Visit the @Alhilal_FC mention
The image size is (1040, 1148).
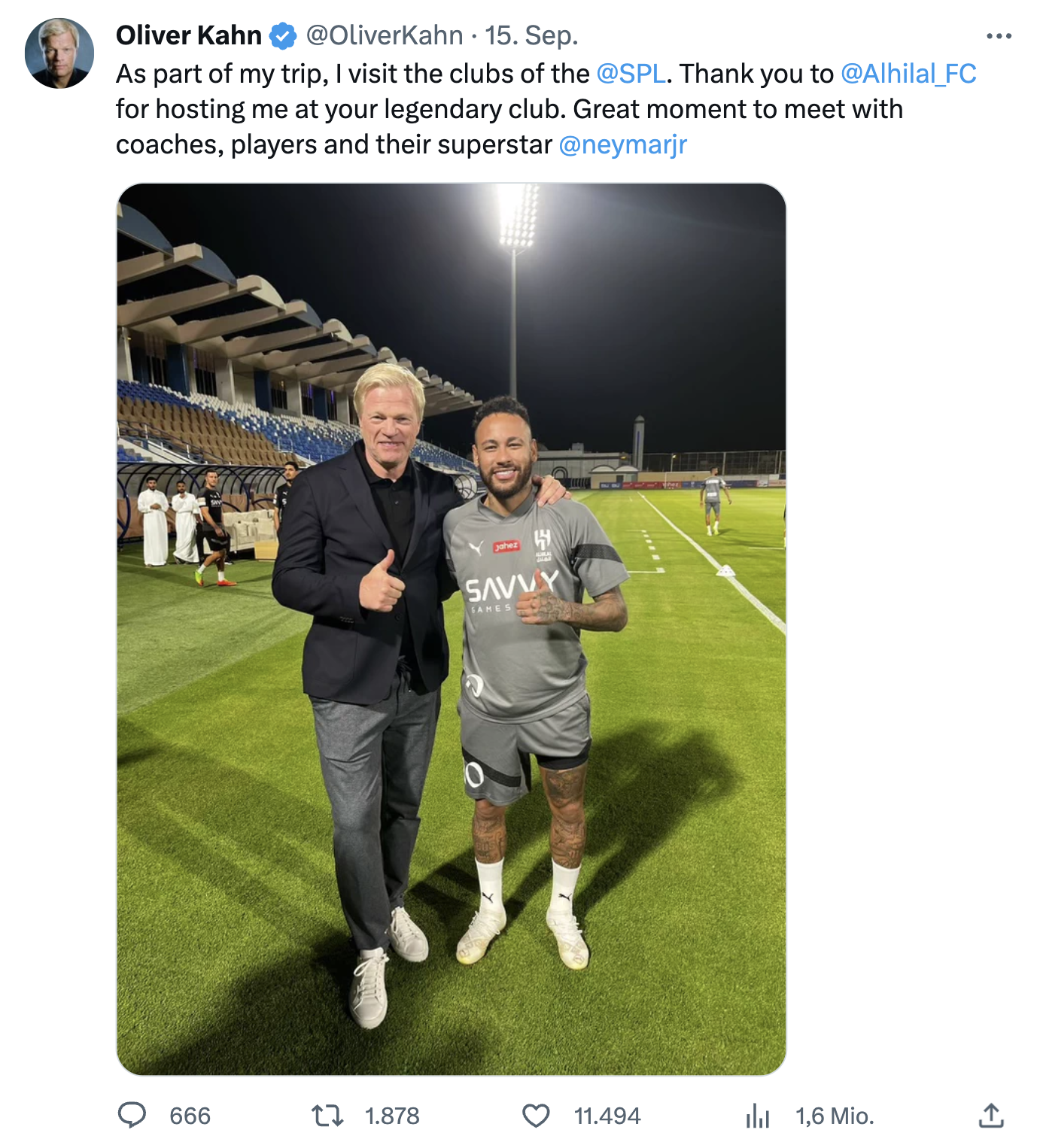click(x=908, y=74)
